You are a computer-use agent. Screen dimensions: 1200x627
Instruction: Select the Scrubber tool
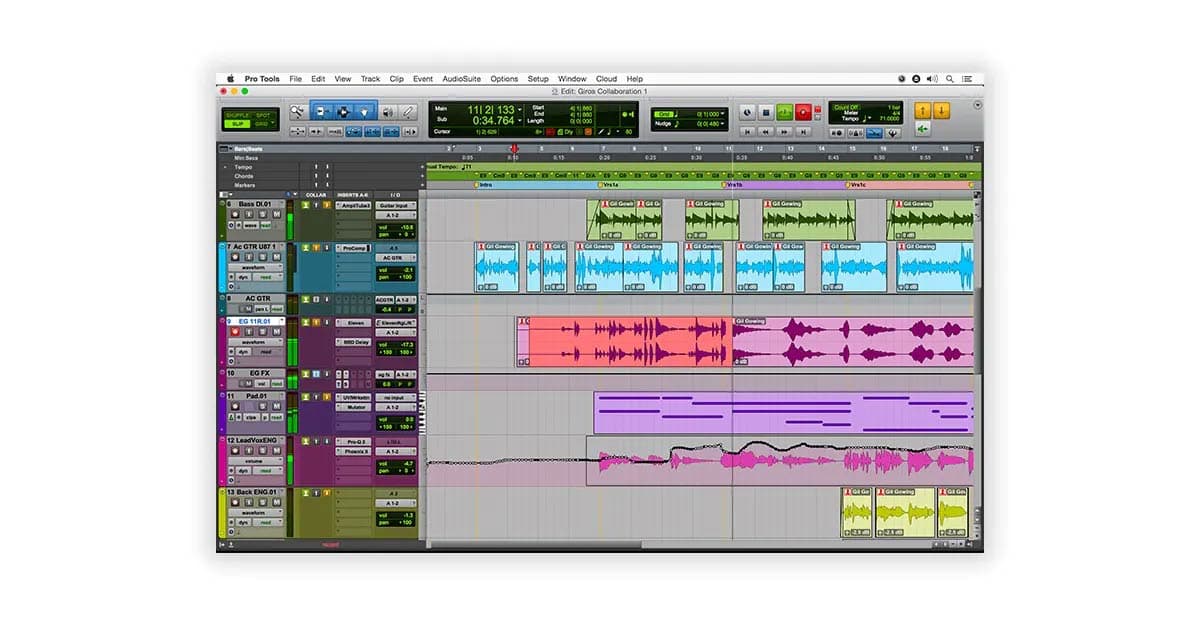(388, 112)
